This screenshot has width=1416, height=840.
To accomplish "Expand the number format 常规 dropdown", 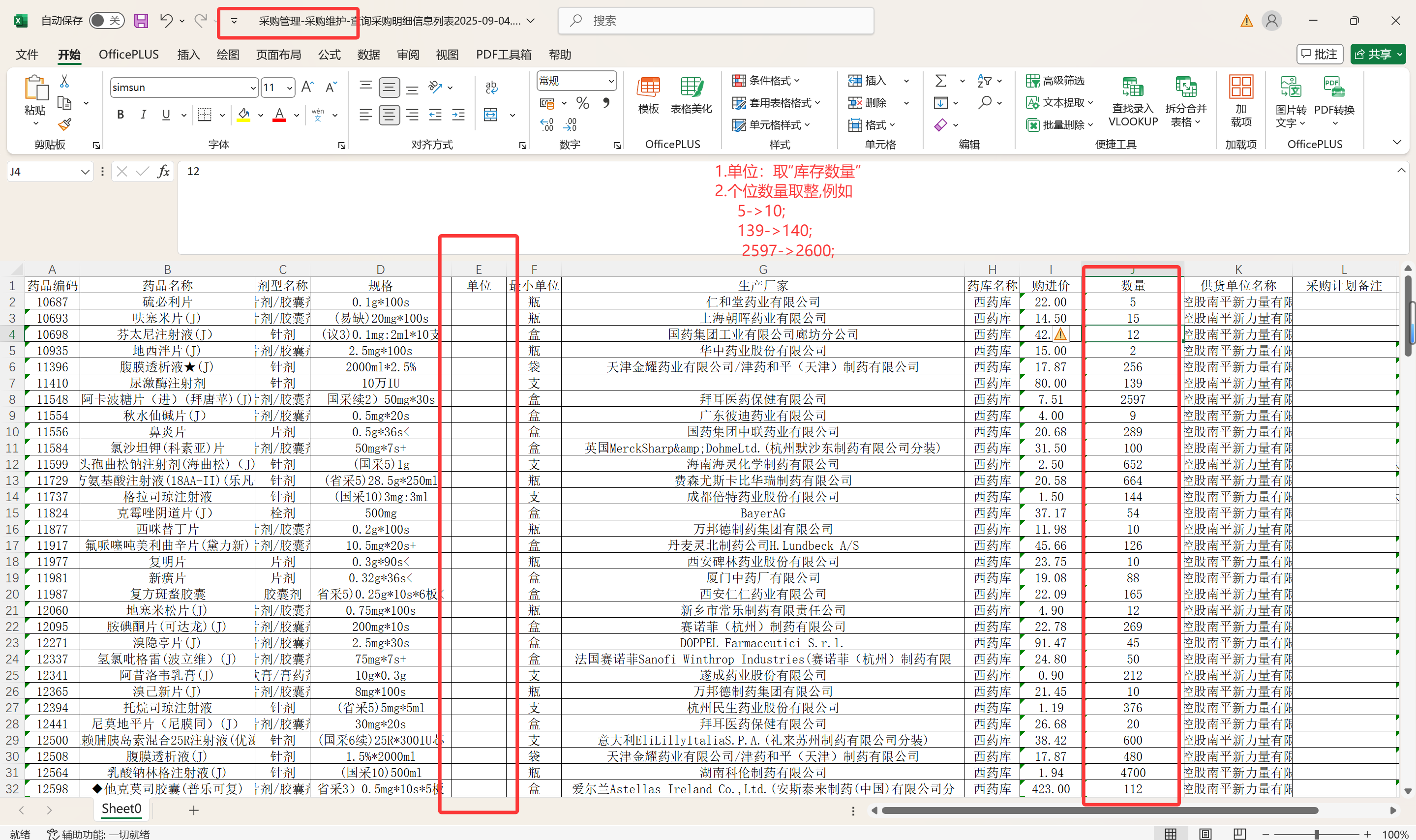I will tap(611, 82).
